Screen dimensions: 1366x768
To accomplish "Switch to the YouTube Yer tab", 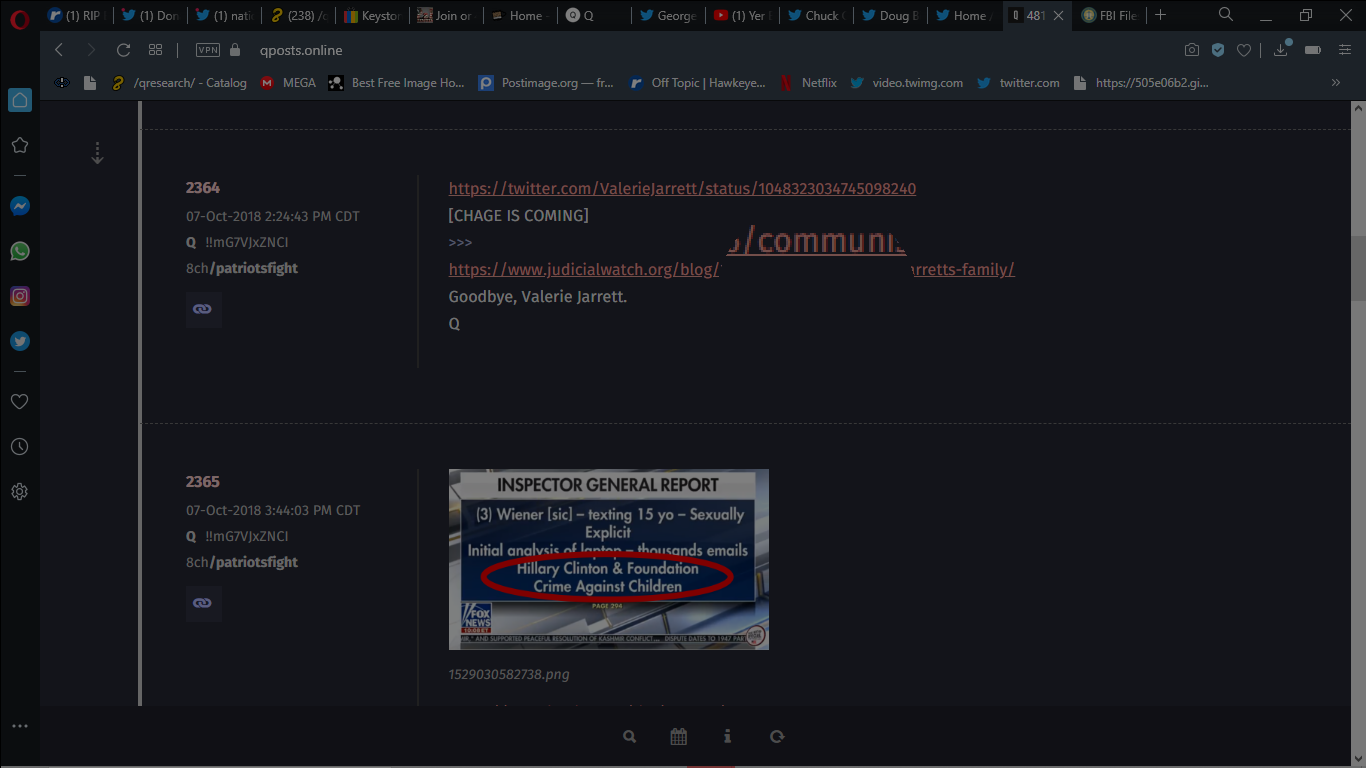I will pos(741,15).
